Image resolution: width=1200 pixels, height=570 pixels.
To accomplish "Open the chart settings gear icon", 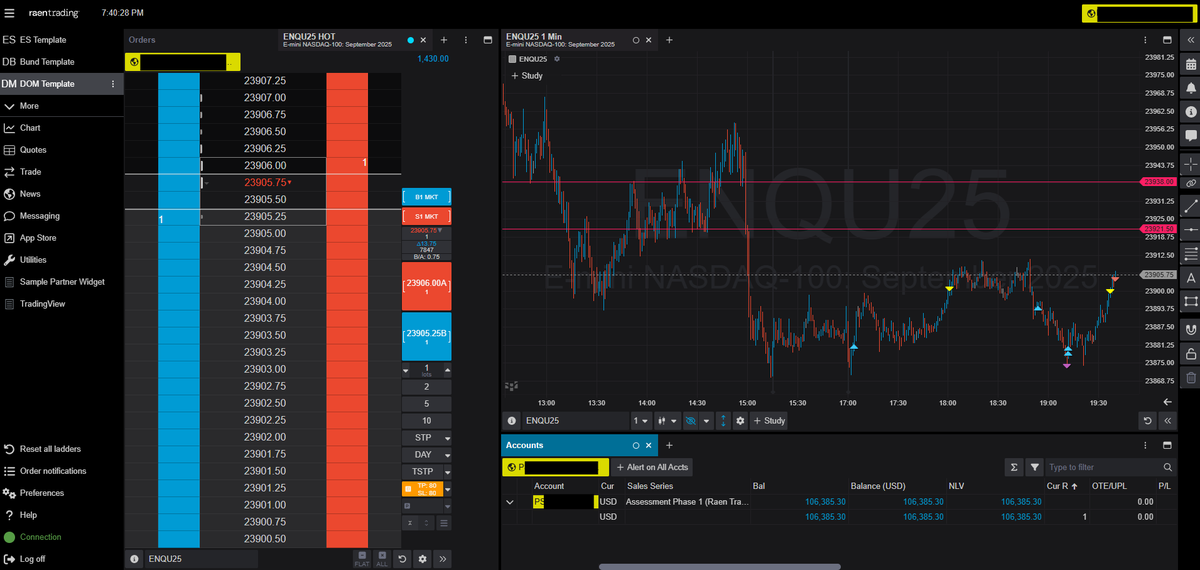I will click(x=740, y=421).
